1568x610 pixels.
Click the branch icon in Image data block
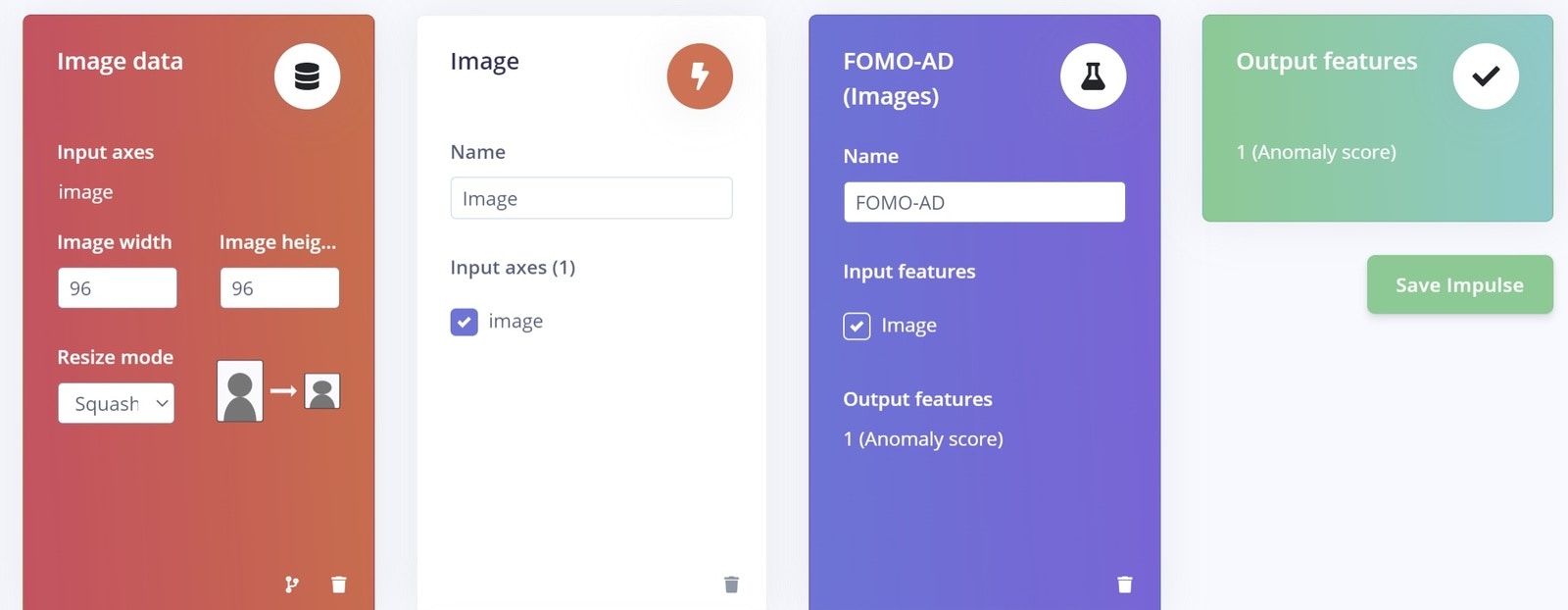(292, 585)
